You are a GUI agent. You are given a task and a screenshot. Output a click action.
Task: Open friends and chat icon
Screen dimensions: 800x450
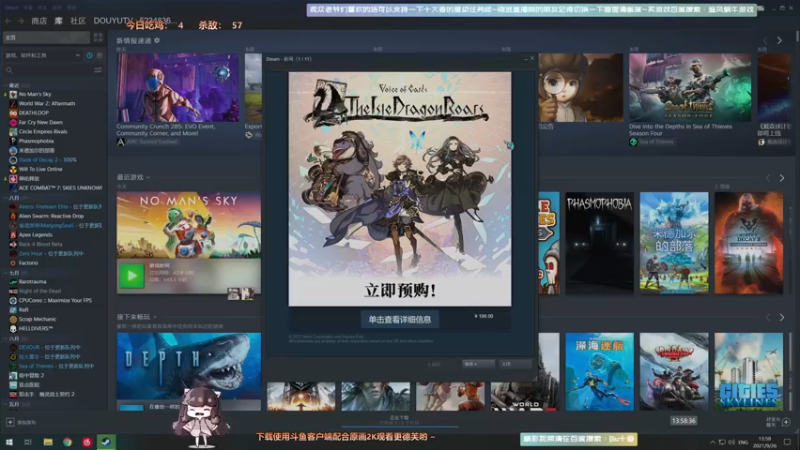pos(786,422)
